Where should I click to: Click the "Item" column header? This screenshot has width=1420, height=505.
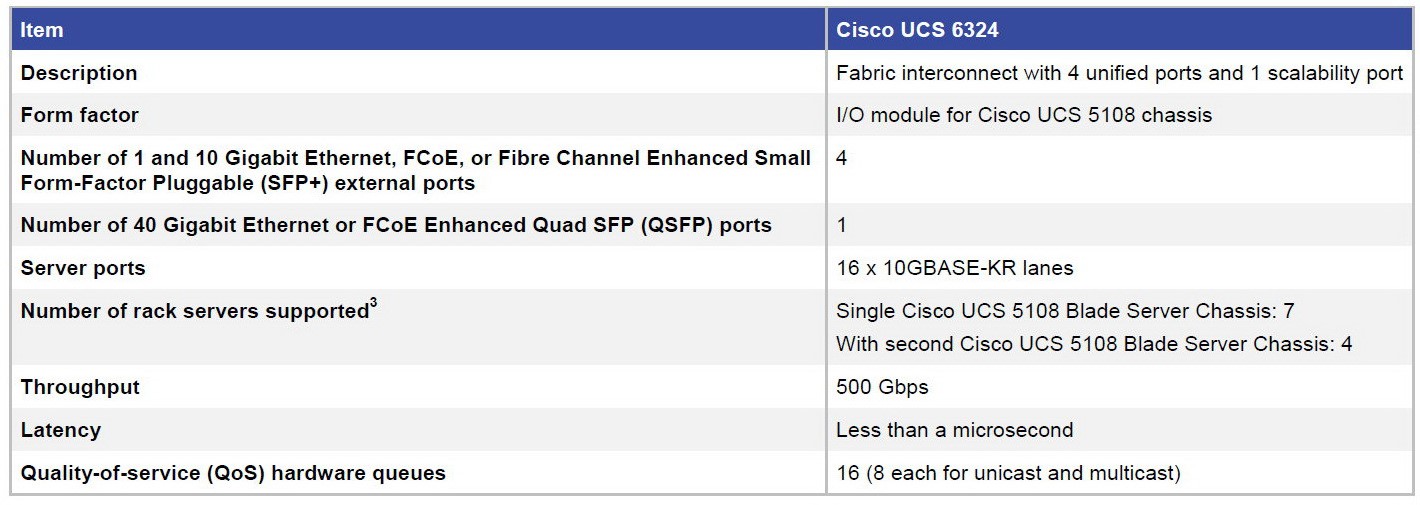[42, 30]
